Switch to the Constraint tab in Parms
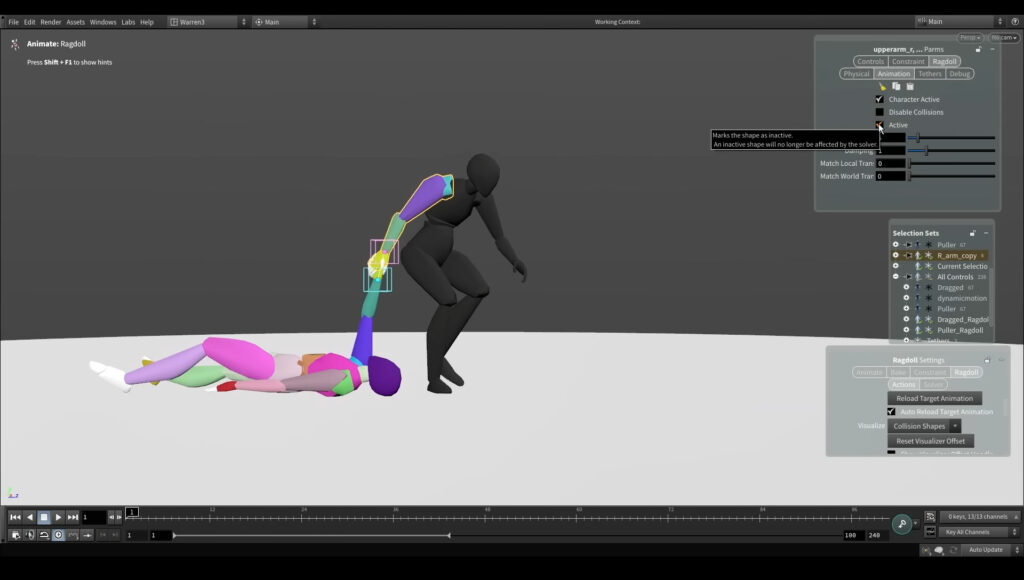Viewport: 1024px width, 580px height. click(x=908, y=61)
